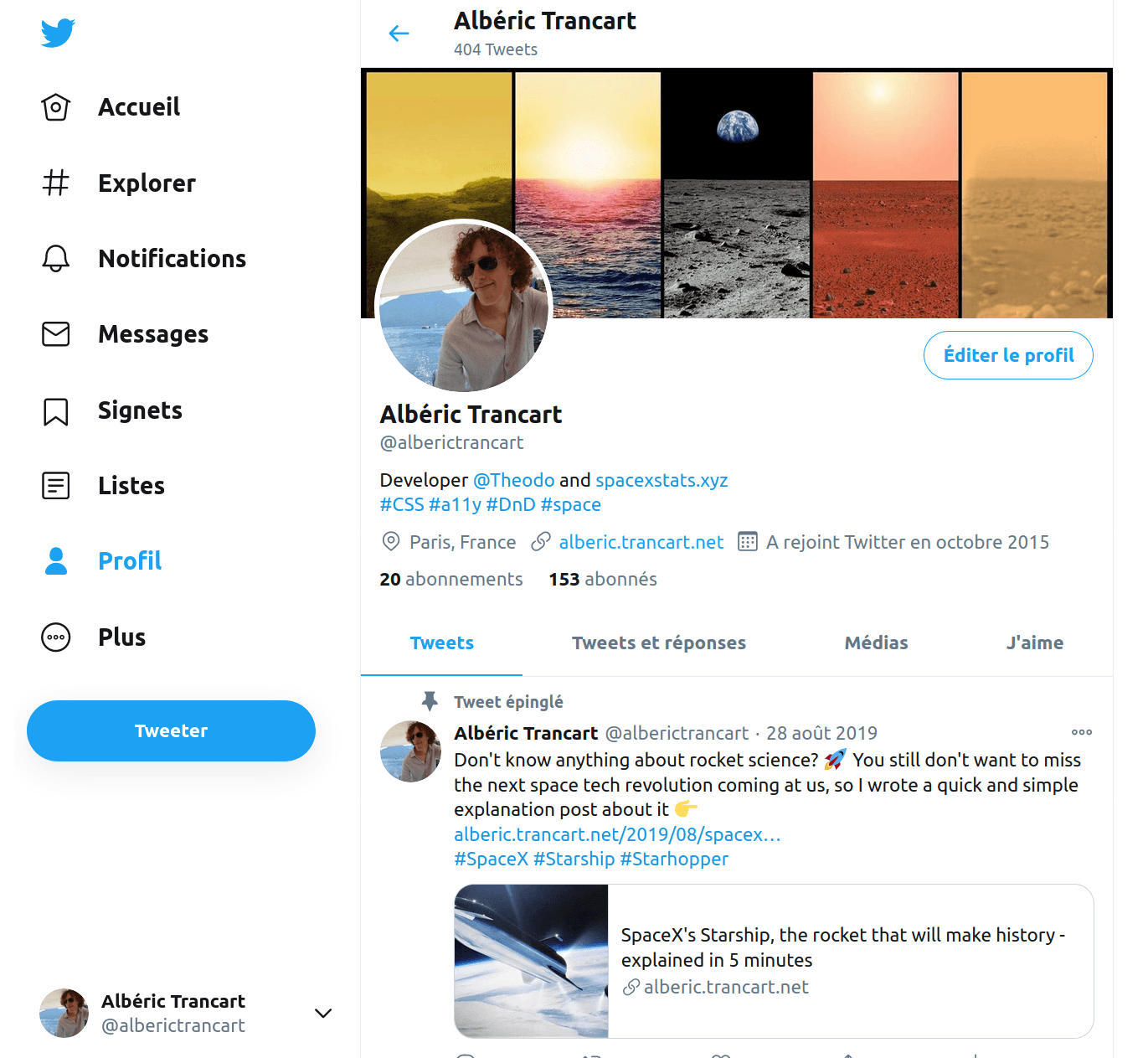View the 153 abonnés followers list
The width and height of the screenshot is (1148, 1058).
pyautogui.click(x=603, y=579)
